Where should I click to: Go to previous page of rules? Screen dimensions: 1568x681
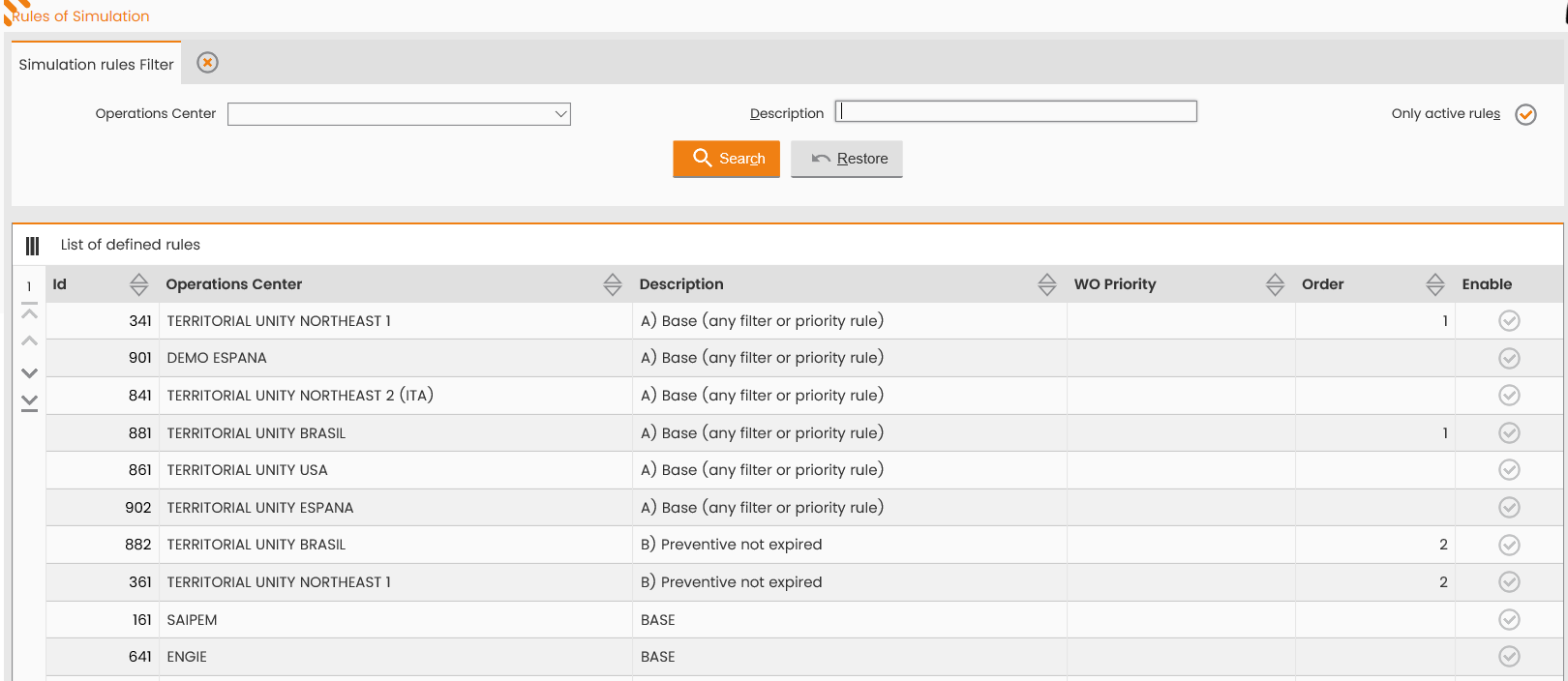[x=30, y=340]
